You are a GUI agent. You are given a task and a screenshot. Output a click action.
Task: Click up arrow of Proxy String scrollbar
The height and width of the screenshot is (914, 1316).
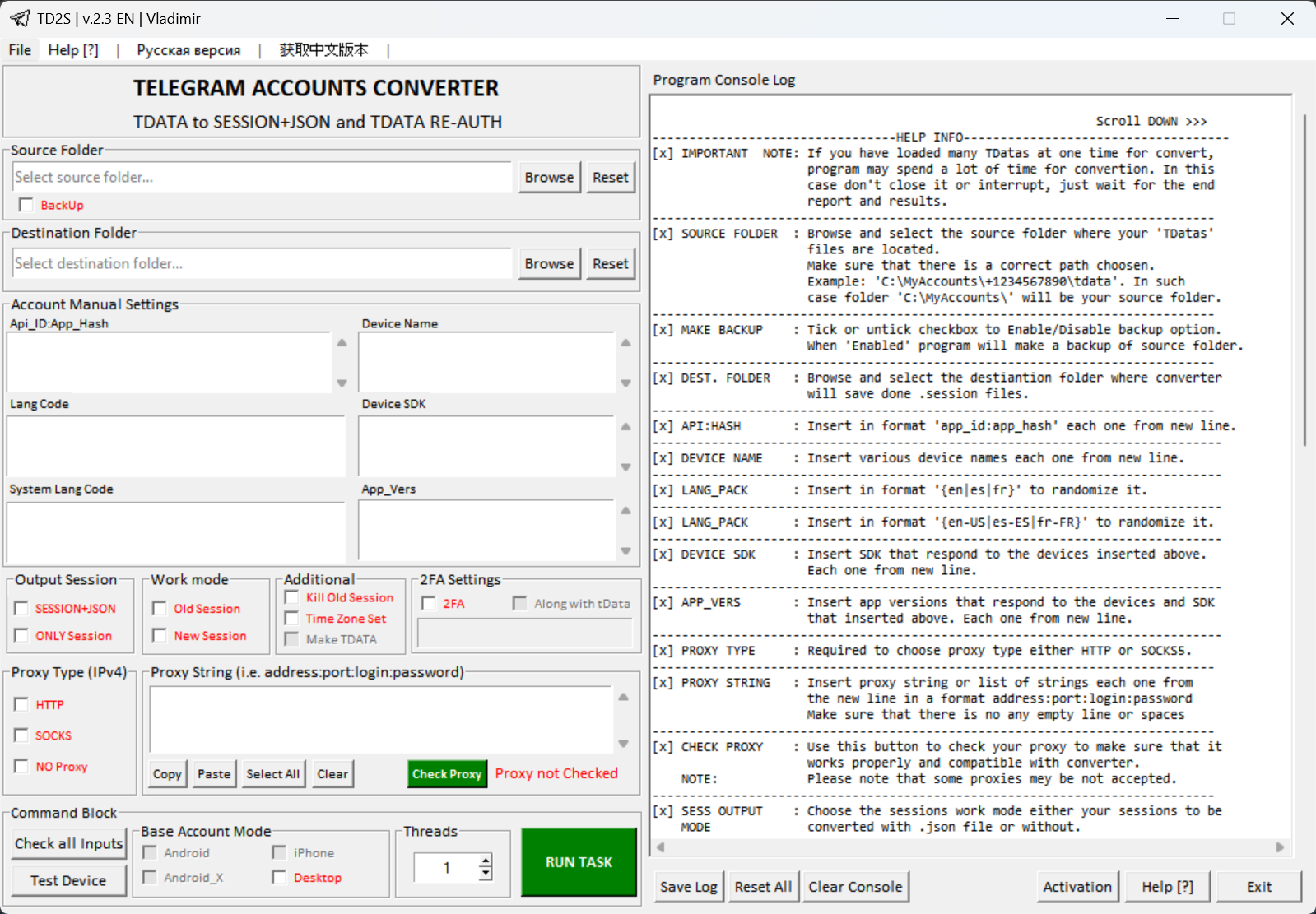[x=623, y=697]
